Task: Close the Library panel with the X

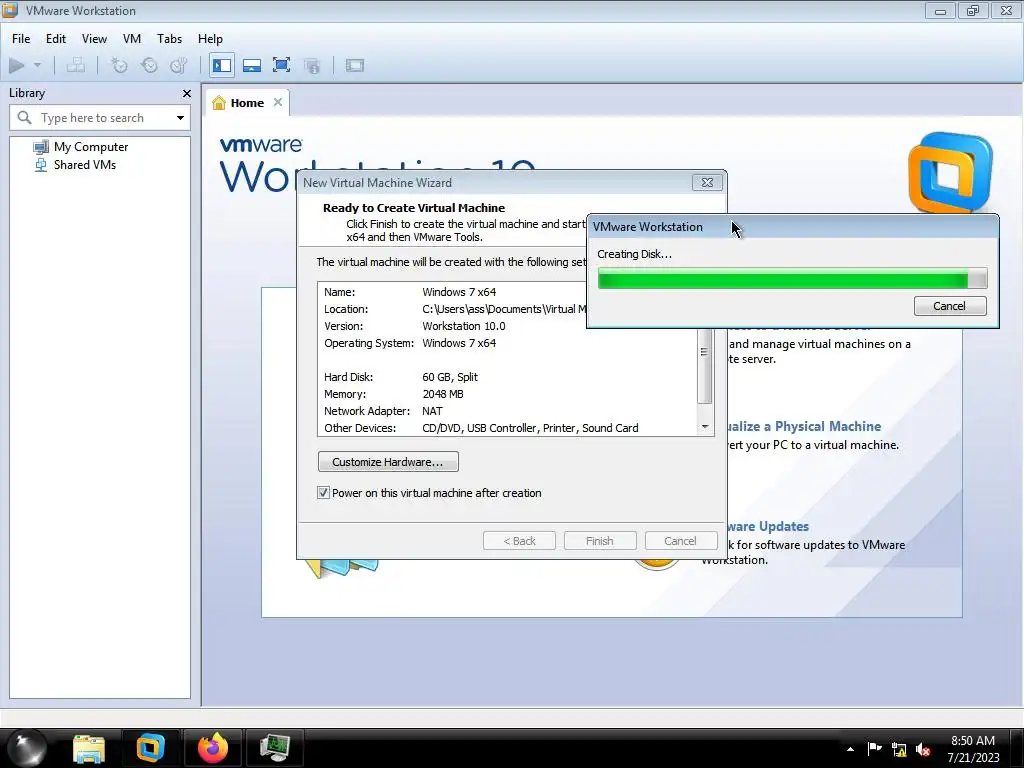Action: 187,93
